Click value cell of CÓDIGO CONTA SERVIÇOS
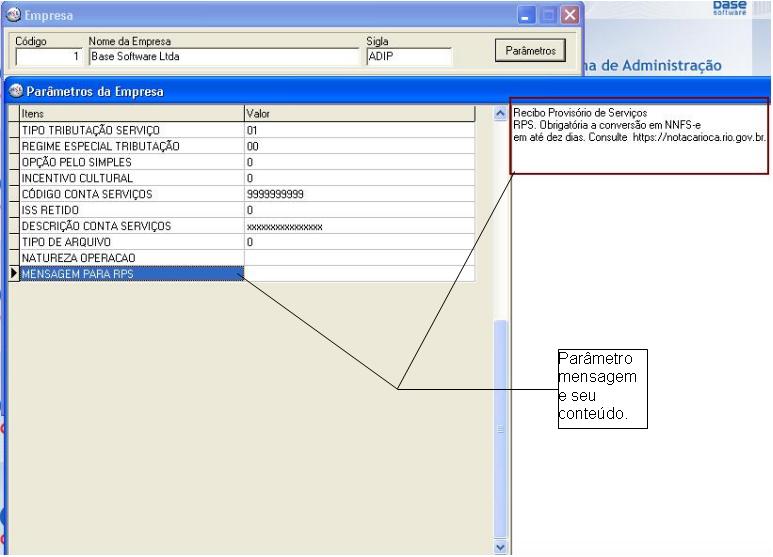The width and height of the screenshot is (773, 557). [x=360, y=194]
